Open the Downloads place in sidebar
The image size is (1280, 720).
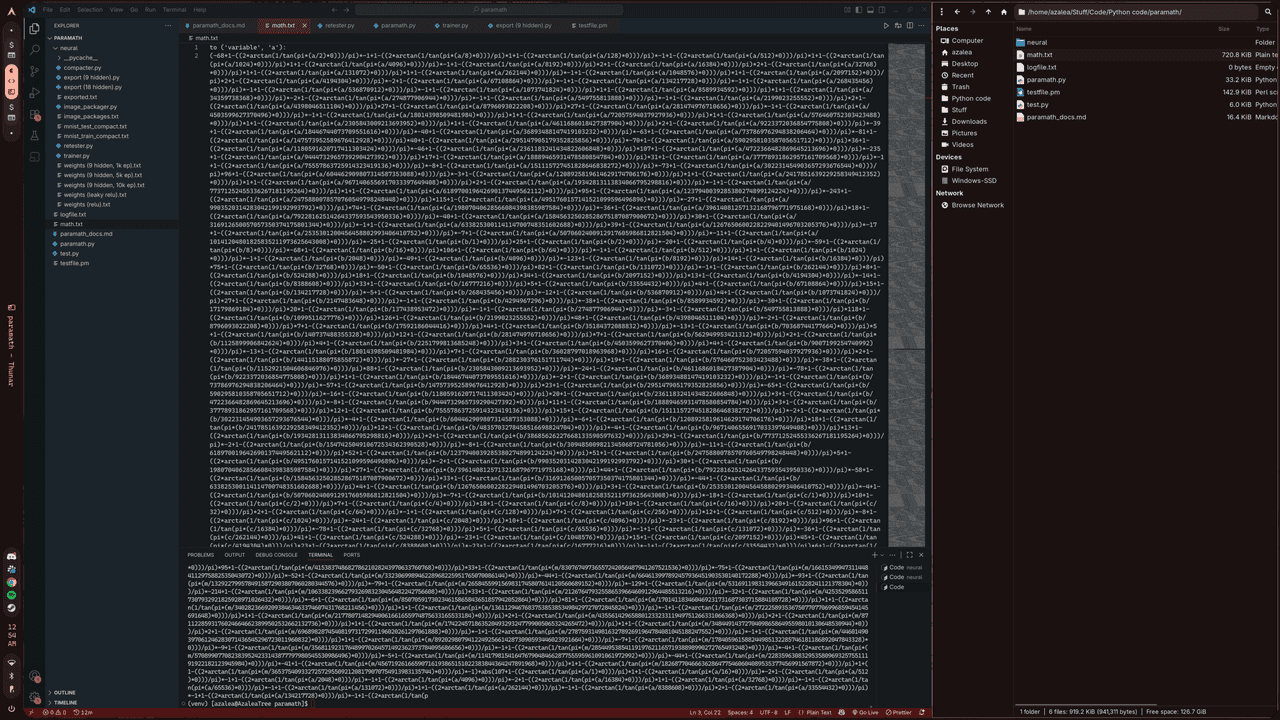coord(969,121)
